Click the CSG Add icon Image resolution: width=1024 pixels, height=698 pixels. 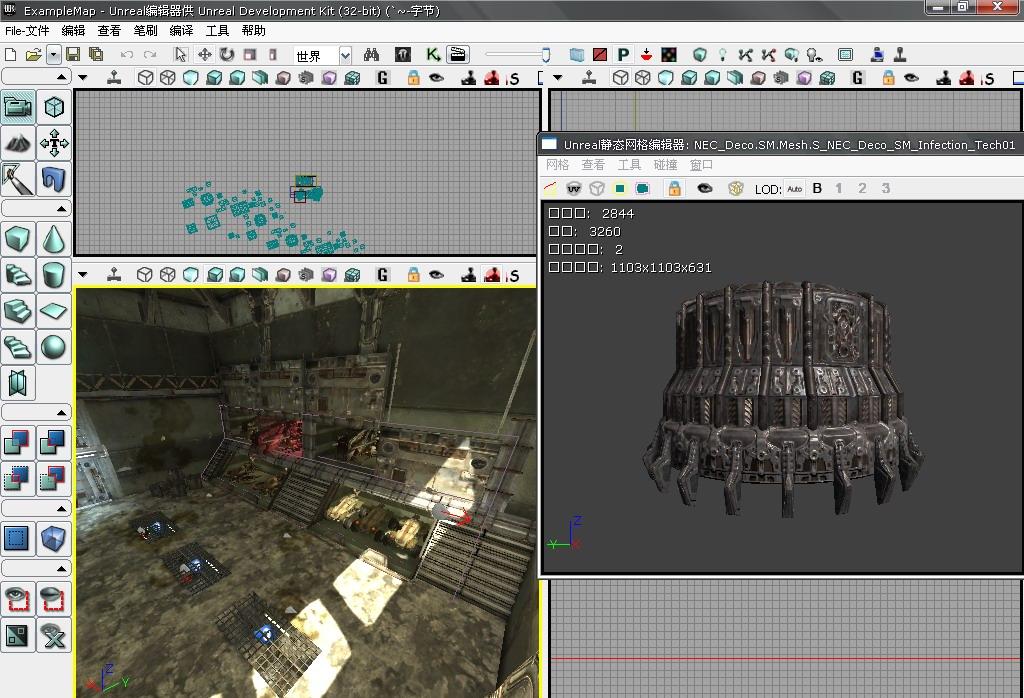(18, 443)
